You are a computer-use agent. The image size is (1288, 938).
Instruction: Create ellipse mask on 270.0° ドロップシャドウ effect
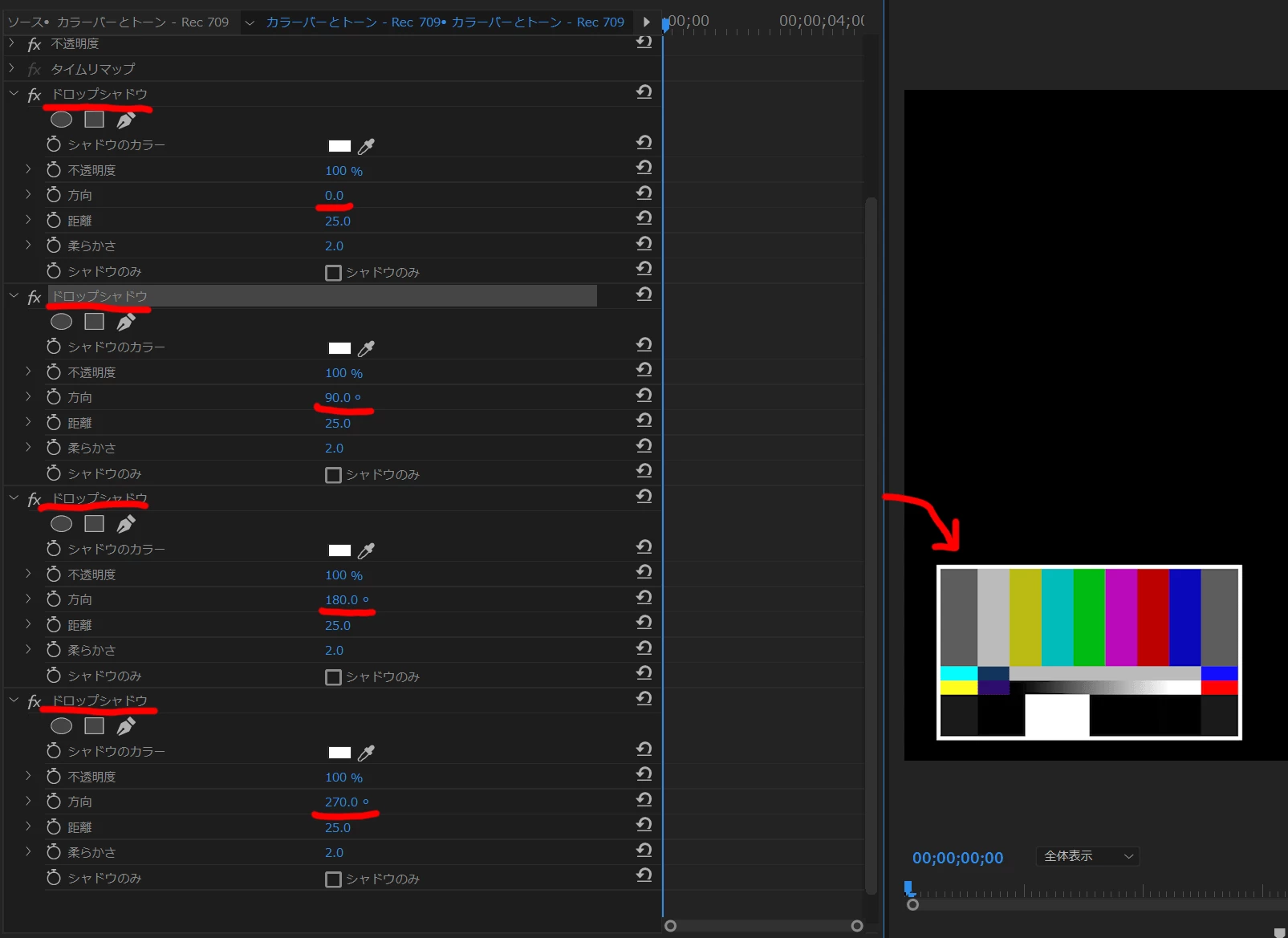coord(62,726)
